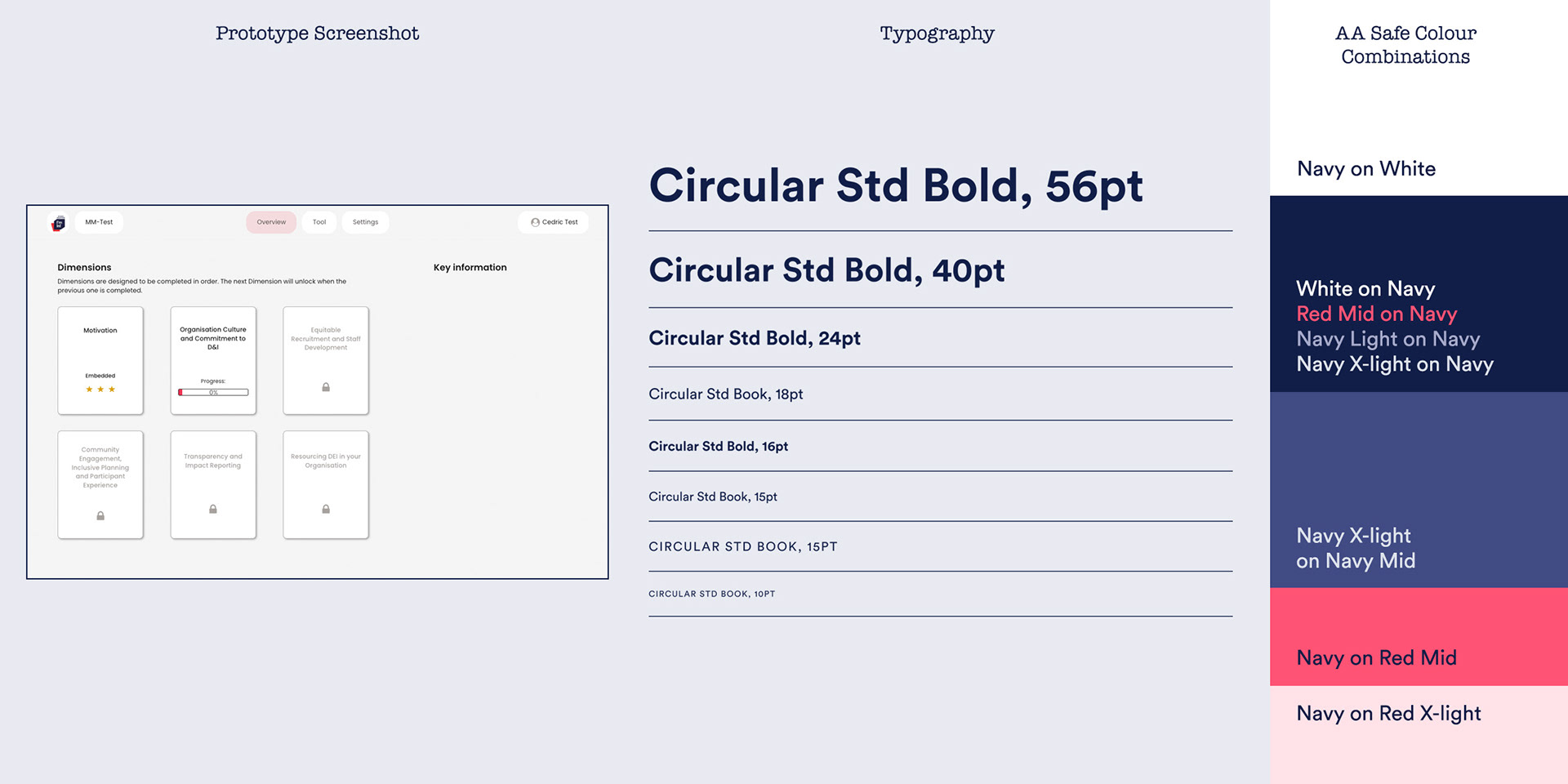The width and height of the screenshot is (1568, 784).
Task: Open the Cedric Test account button
Action: pos(554,222)
